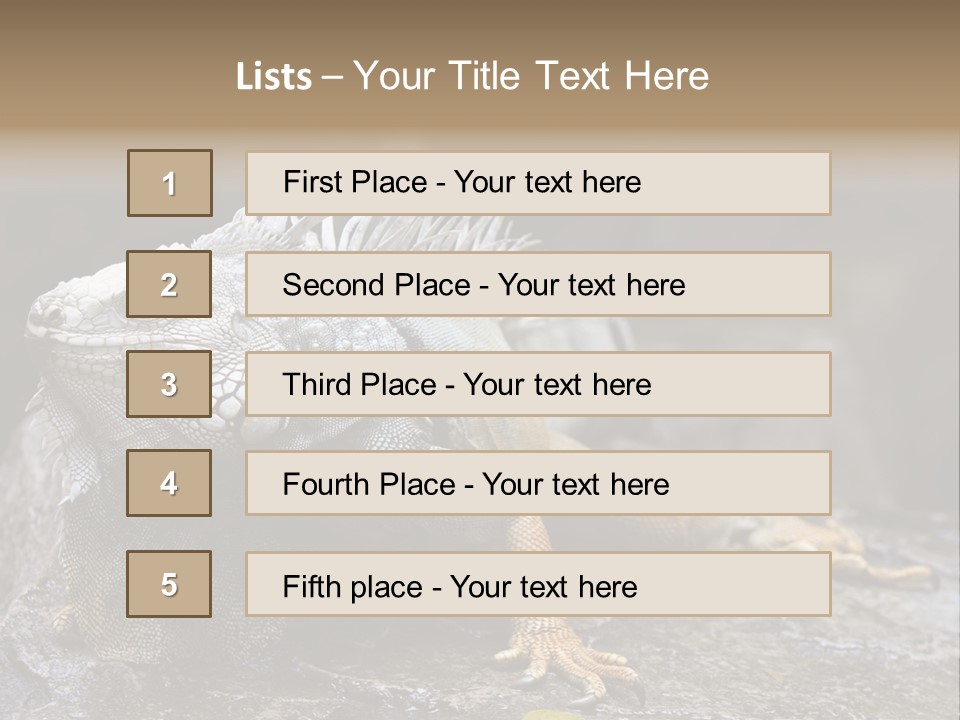Viewport: 960px width, 720px height.
Task: Click the number 5 box
Action: pyautogui.click(x=169, y=584)
